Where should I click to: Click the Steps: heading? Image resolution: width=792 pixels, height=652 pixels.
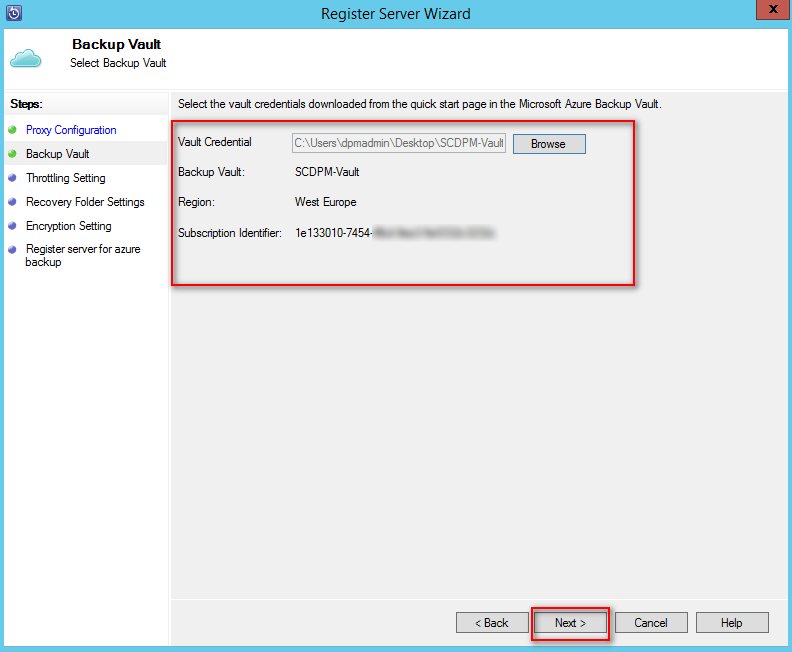tap(26, 104)
